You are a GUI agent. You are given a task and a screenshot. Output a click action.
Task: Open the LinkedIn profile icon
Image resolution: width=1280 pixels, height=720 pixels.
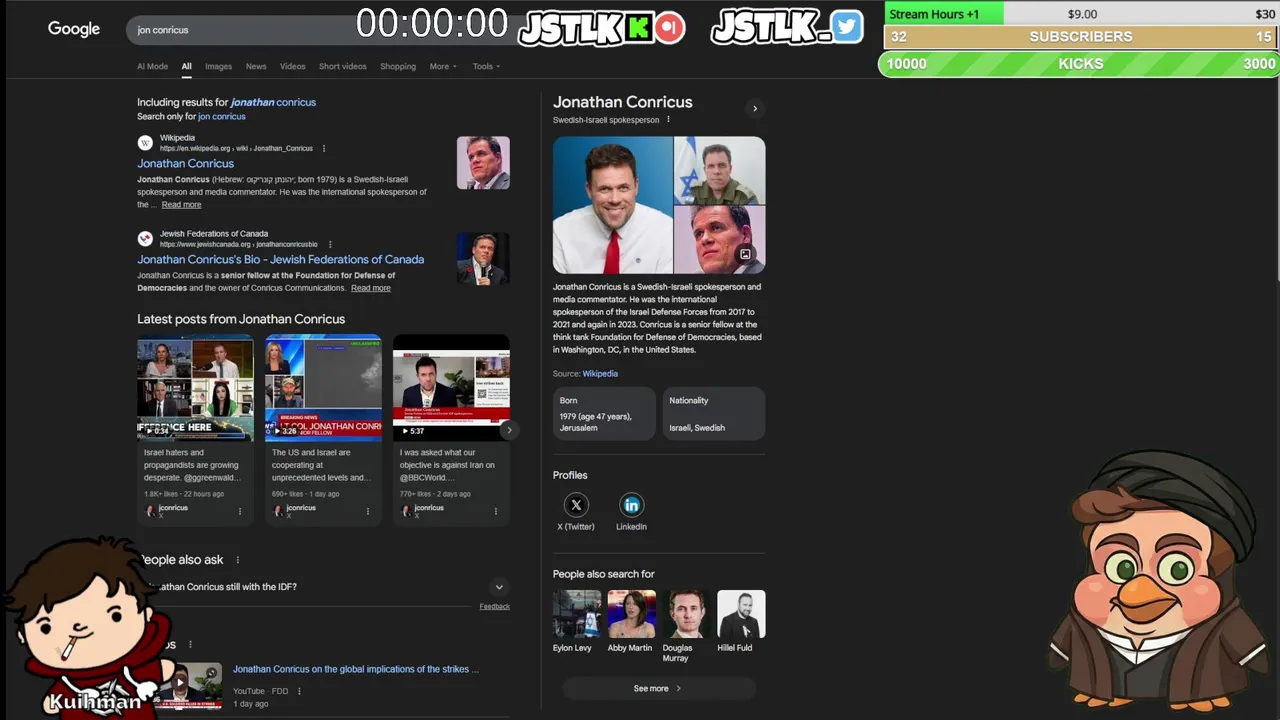coord(631,505)
